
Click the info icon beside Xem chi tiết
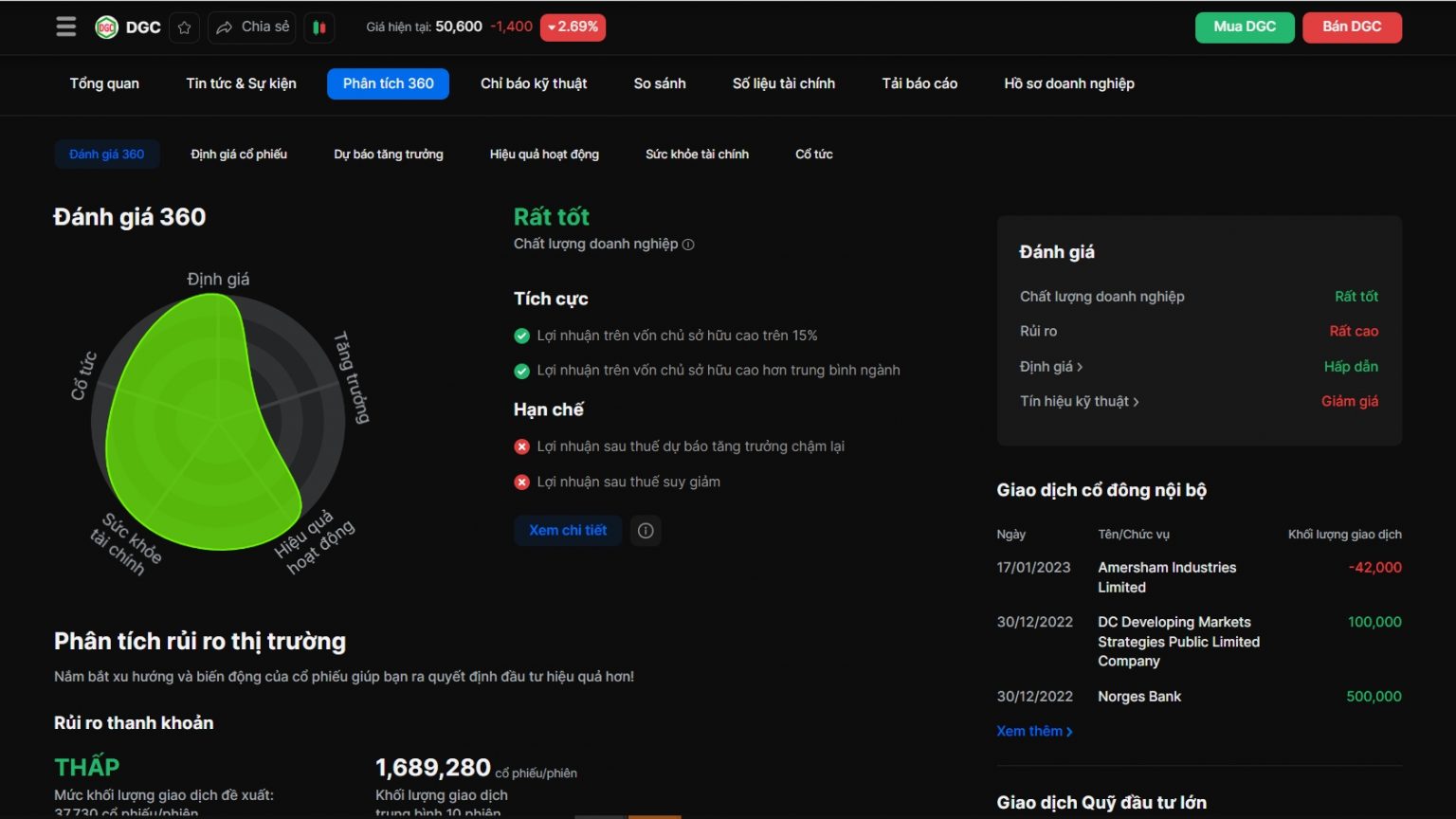coord(646,531)
